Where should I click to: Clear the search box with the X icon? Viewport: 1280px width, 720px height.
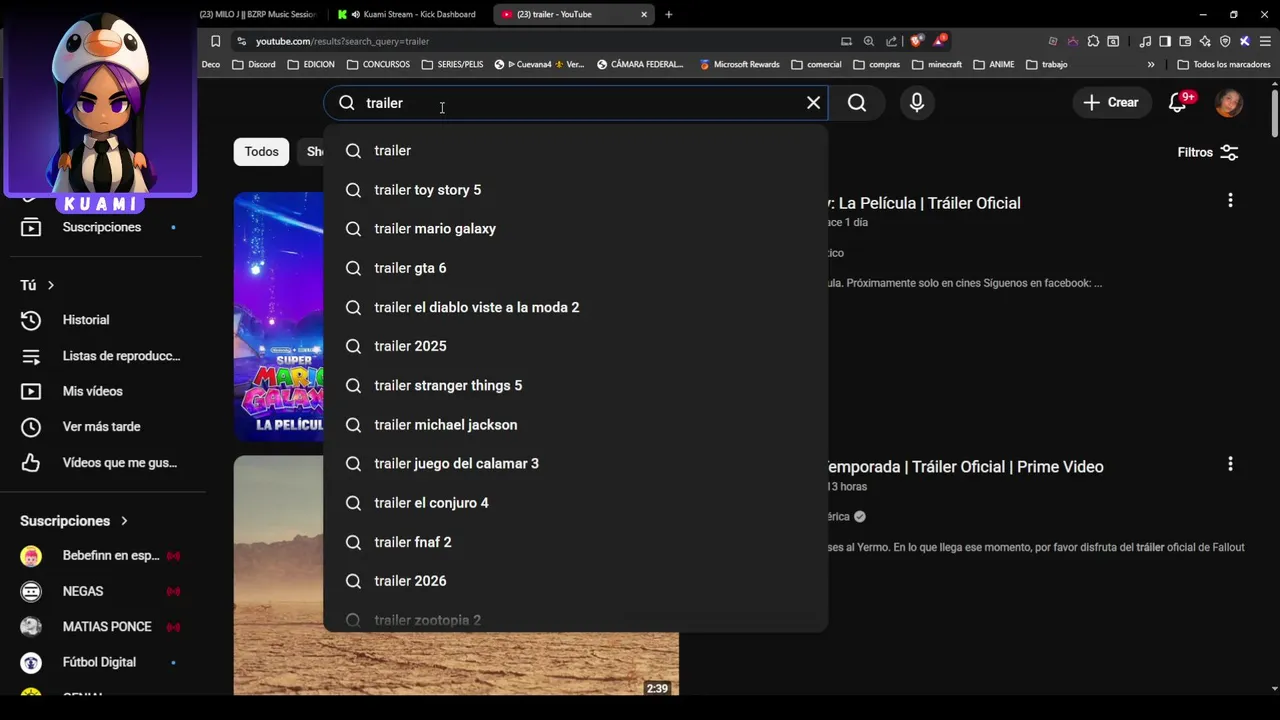pyautogui.click(x=813, y=103)
